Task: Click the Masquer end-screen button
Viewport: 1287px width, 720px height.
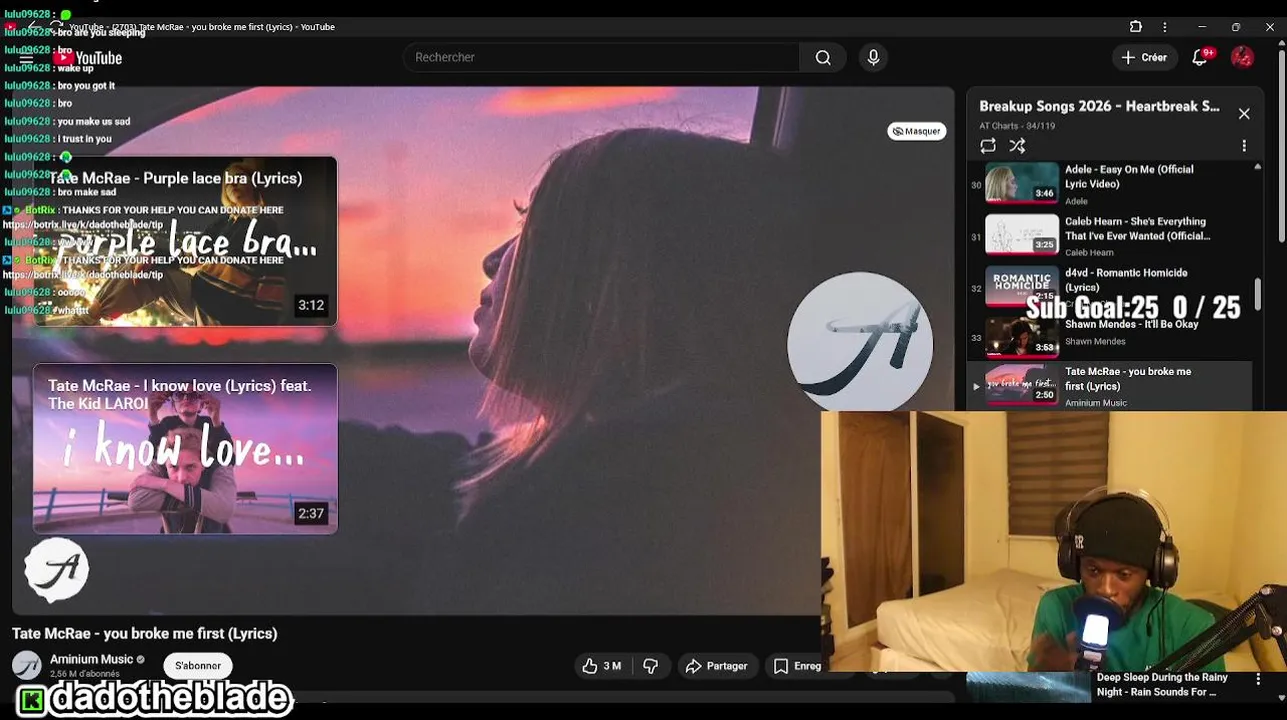Action: click(x=917, y=131)
